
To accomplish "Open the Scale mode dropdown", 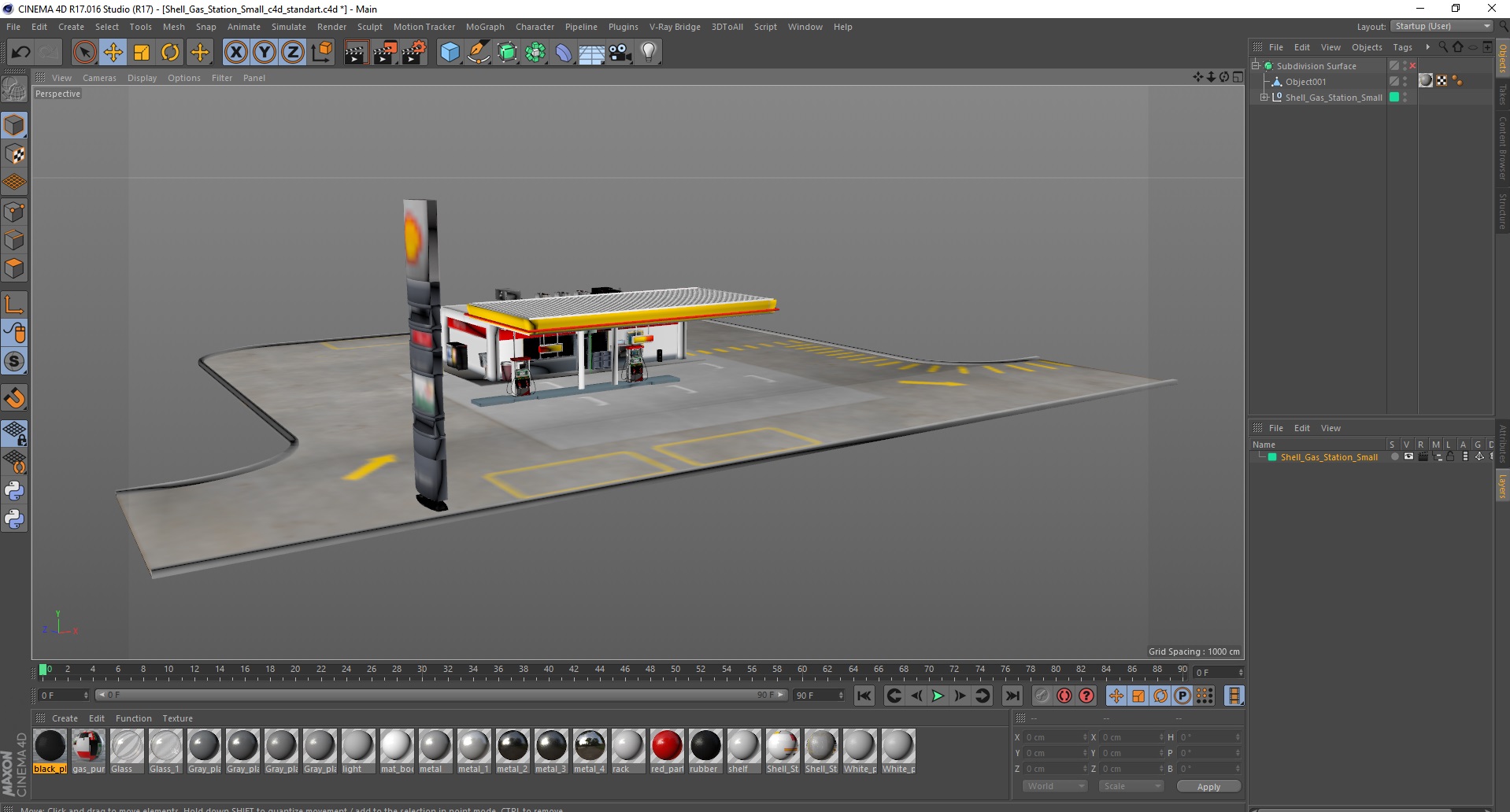I will 1131,786.
